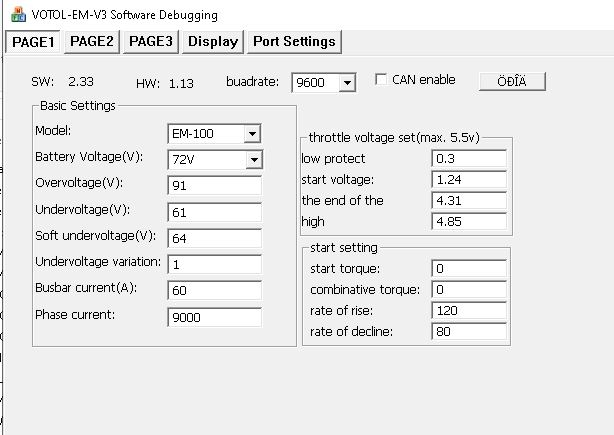The width and height of the screenshot is (614, 435).
Task: Select the PAGE1 tab
Action: coord(33,41)
